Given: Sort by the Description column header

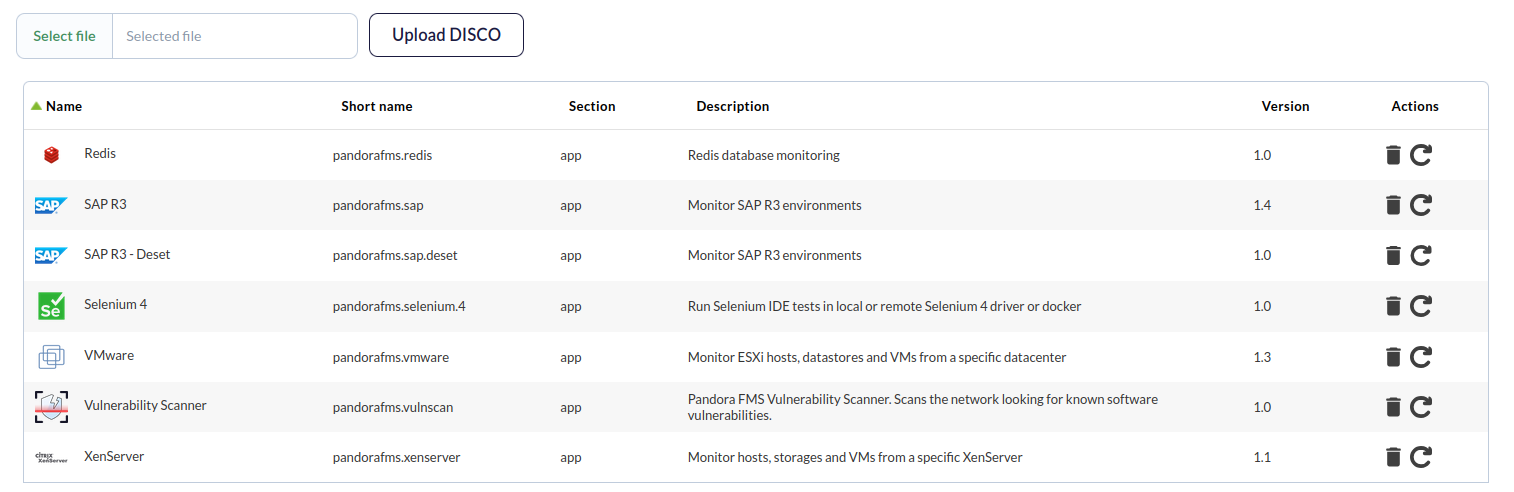Looking at the screenshot, I should (733, 106).
